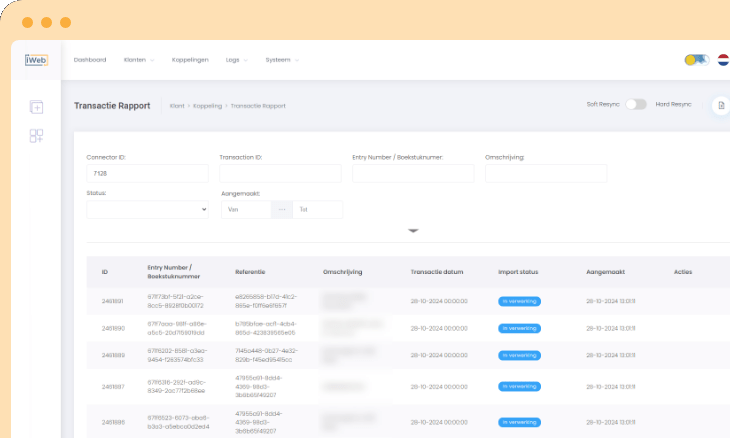This screenshot has height=438, width=730.
Task: Toggle the Soft Resync / Hard Resync switch
Action: [636, 105]
